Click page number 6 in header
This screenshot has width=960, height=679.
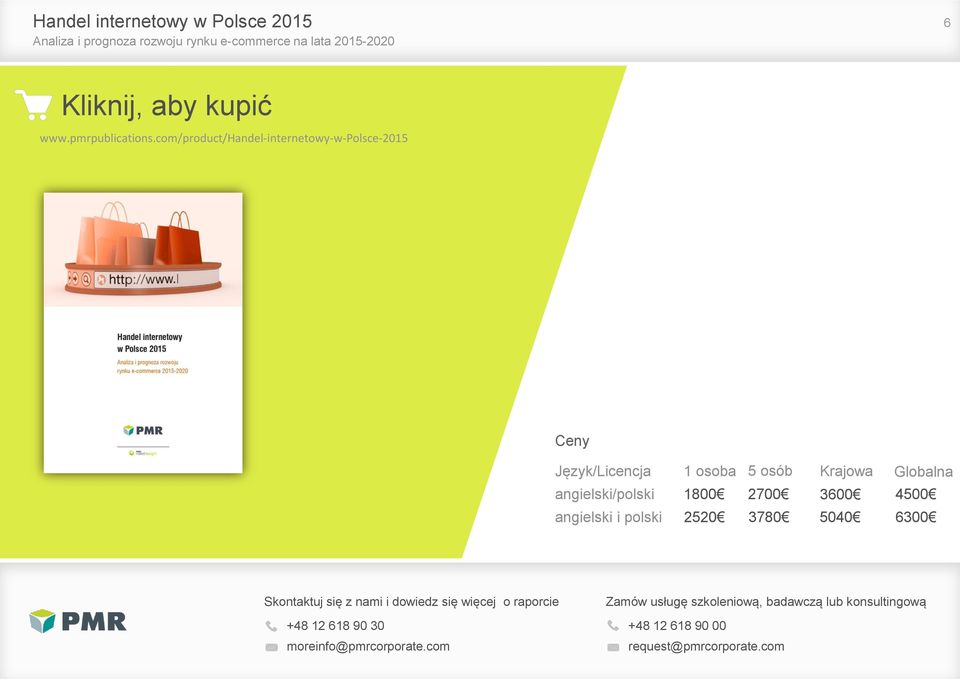tap(947, 23)
